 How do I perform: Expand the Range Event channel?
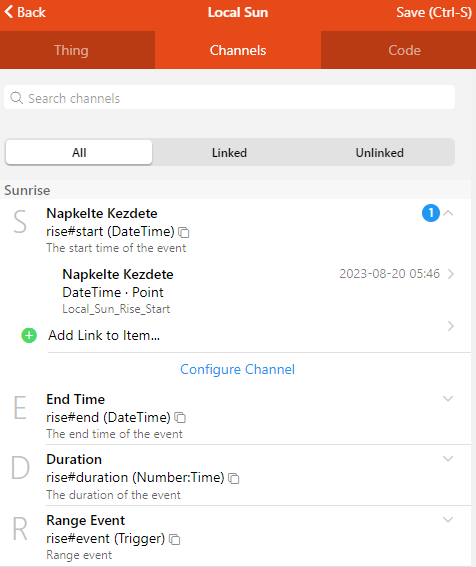[448, 520]
